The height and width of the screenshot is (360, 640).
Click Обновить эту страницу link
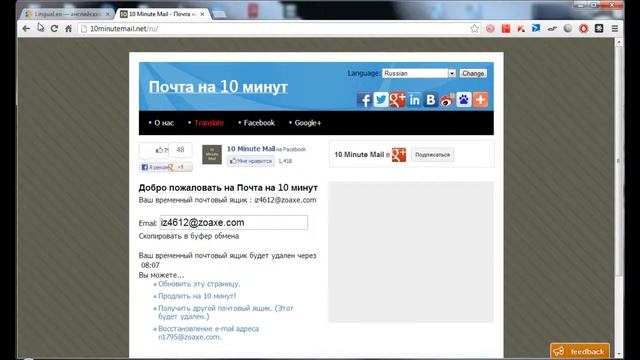click(x=199, y=284)
